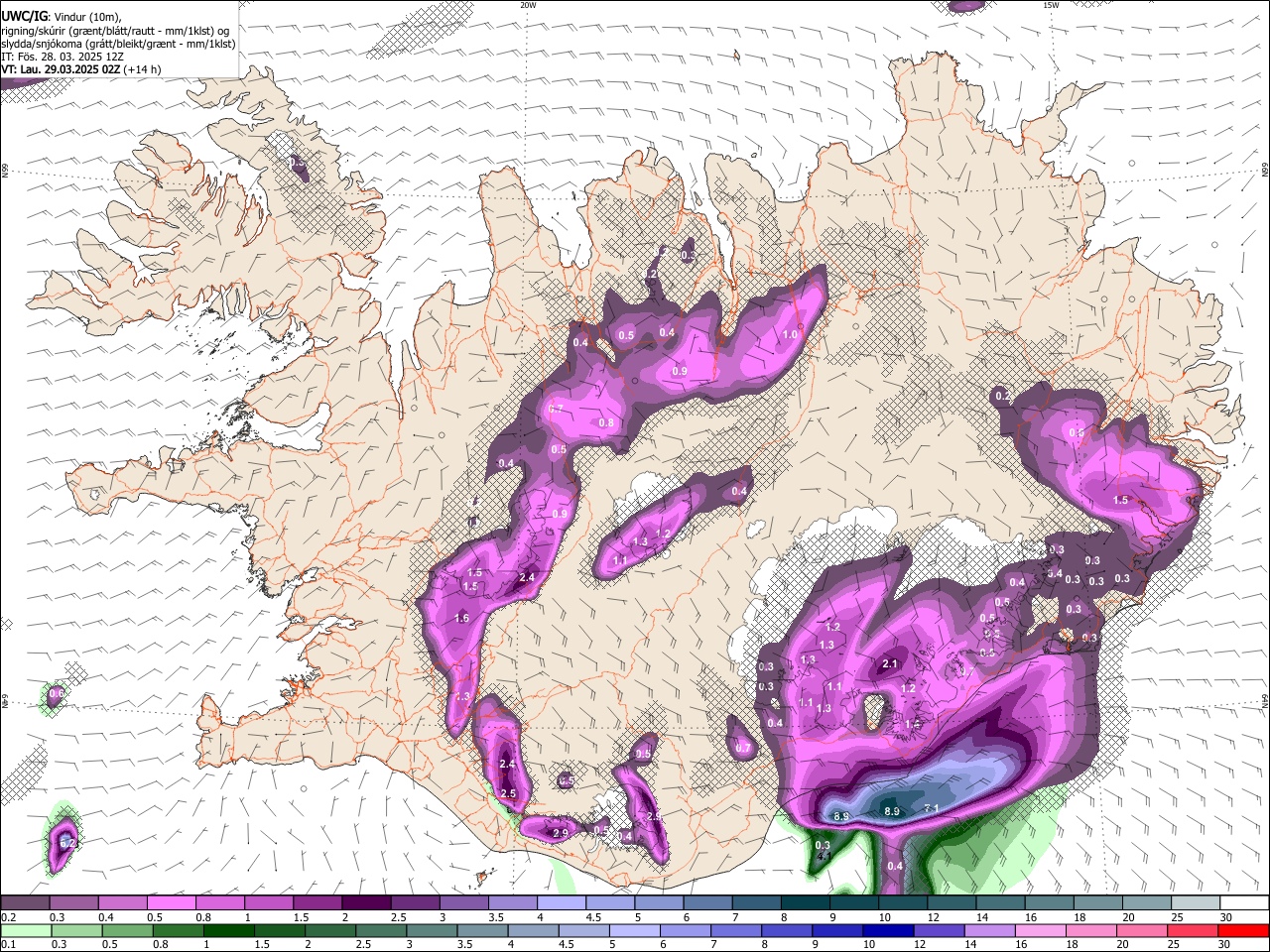Click the dark blue 10 swatch in the lower legend

pyautogui.click(x=888, y=930)
